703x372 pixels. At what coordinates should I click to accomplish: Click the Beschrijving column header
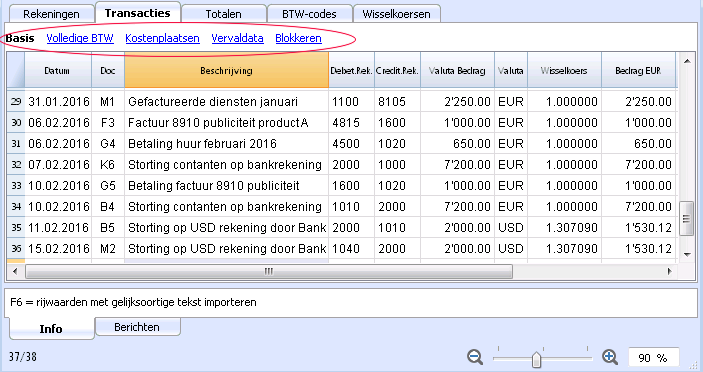pyautogui.click(x=226, y=70)
